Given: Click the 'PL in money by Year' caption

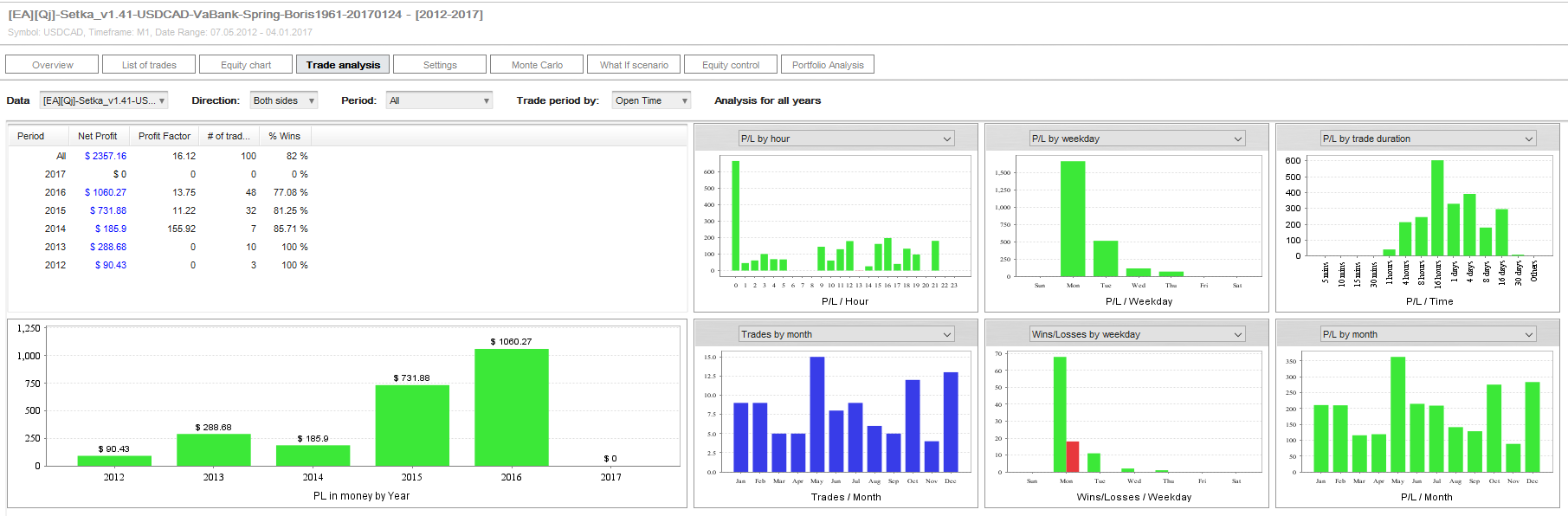Looking at the screenshot, I should point(361,496).
